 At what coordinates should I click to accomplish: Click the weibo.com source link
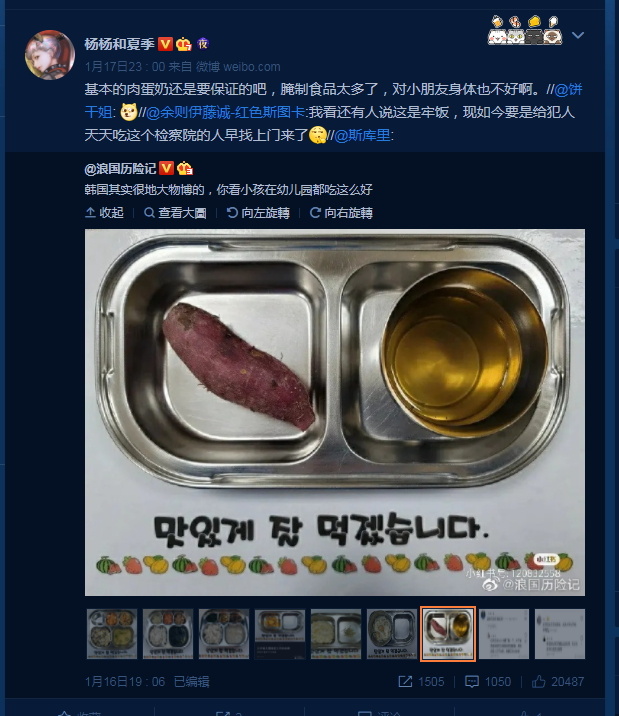click(x=252, y=67)
